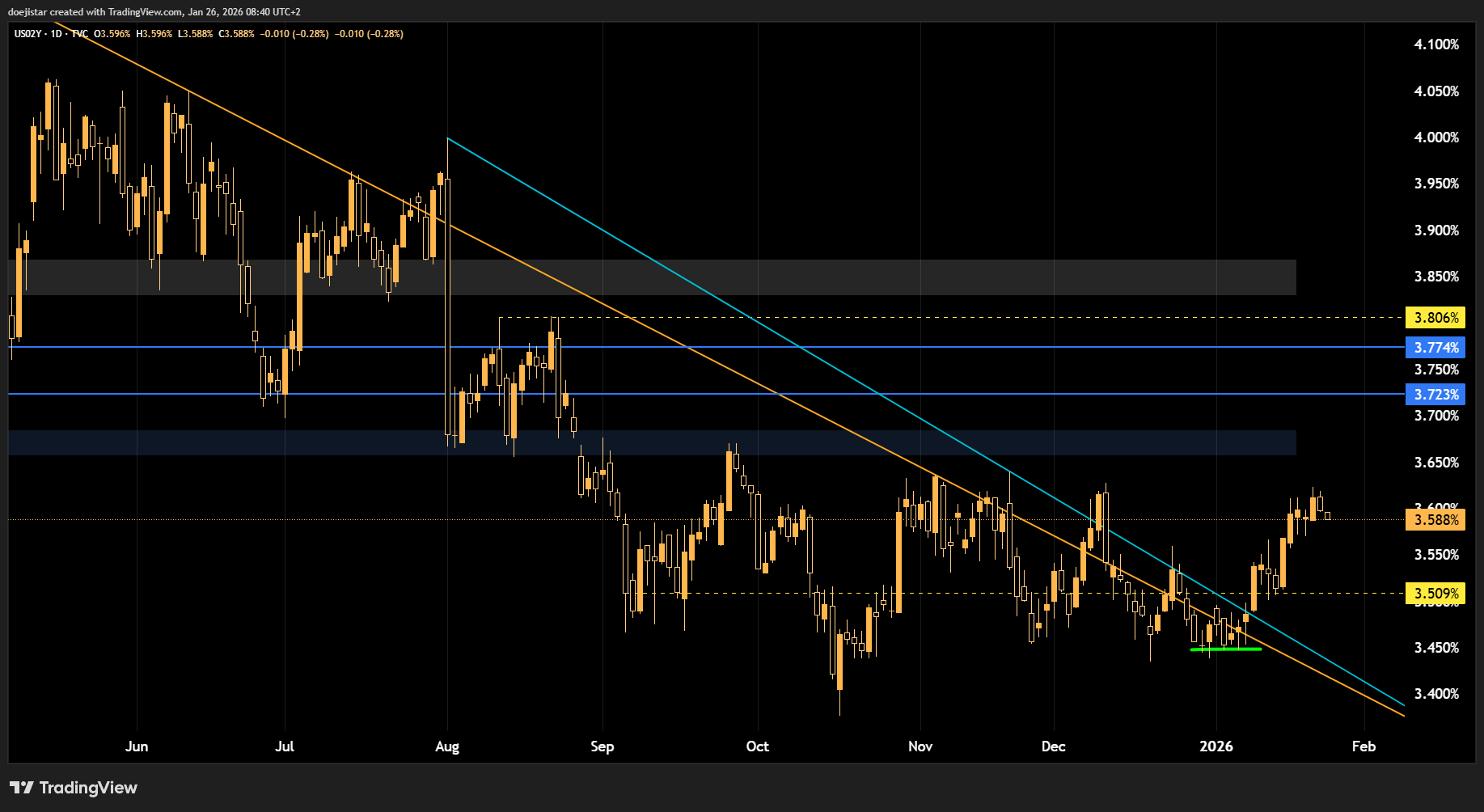Click the 4.100% price axis tick
The image size is (1484, 812).
tap(1436, 44)
